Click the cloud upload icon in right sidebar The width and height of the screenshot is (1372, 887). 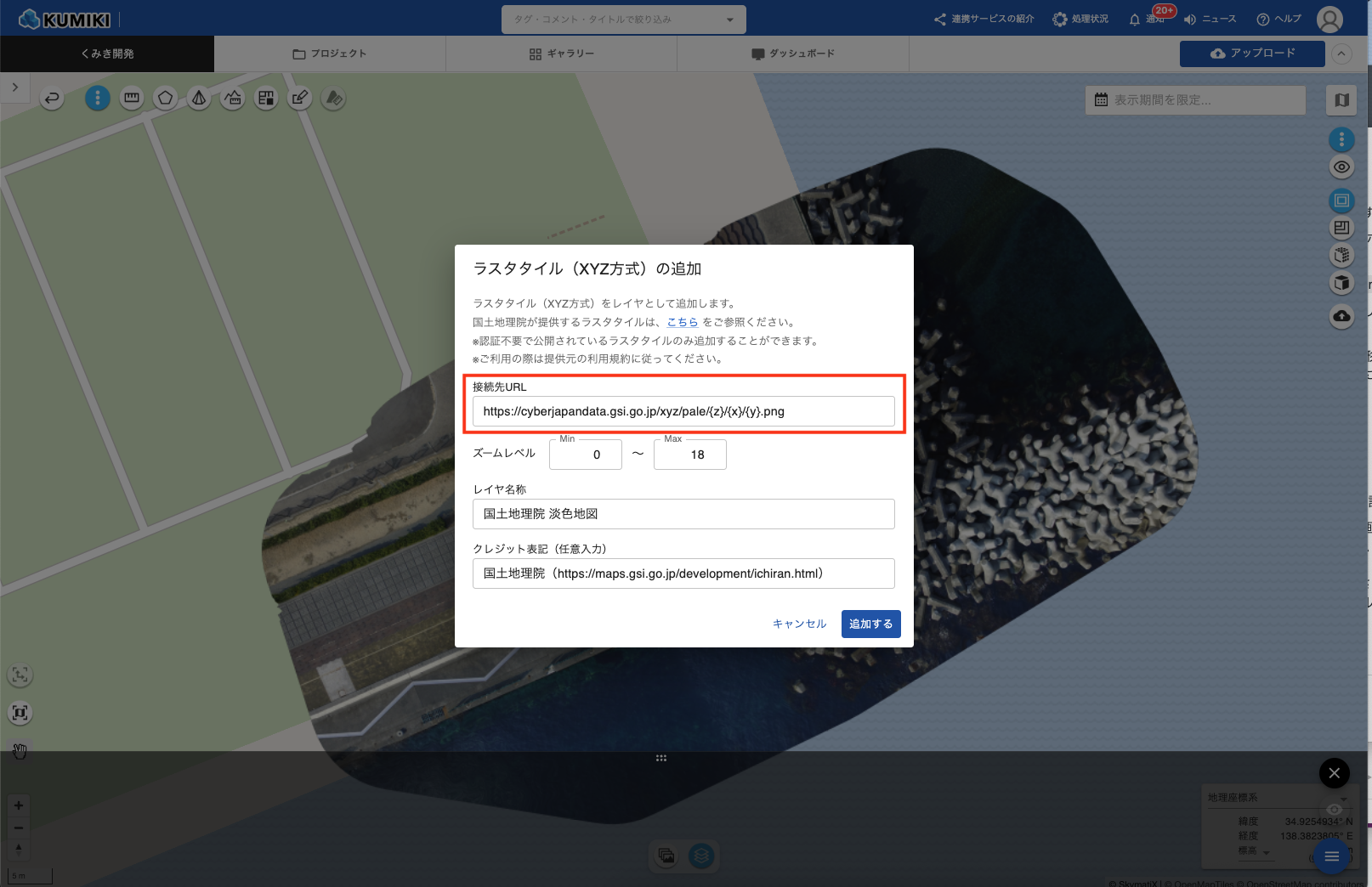(x=1341, y=316)
